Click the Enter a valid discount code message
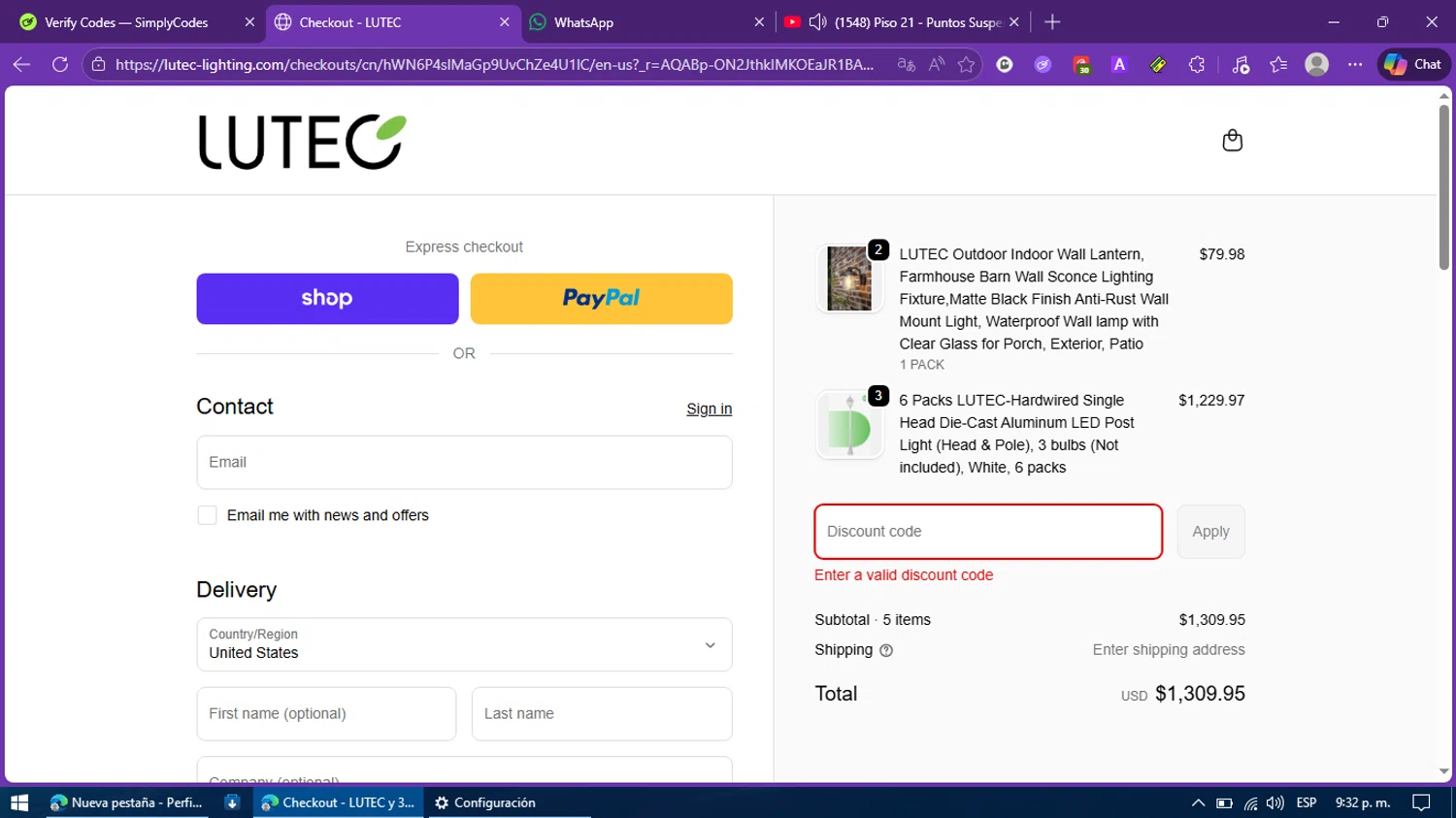 click(x=904, y=574)
